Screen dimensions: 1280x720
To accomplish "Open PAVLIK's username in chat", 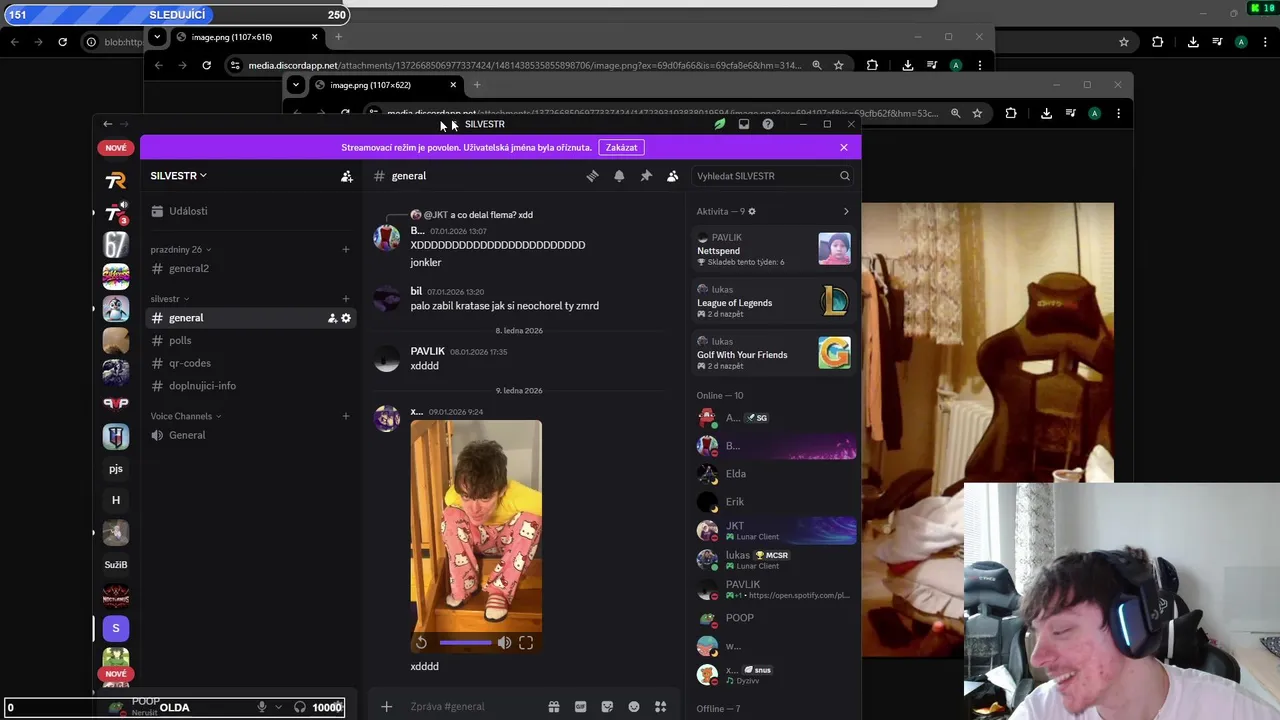I will [x=427, y=352].
